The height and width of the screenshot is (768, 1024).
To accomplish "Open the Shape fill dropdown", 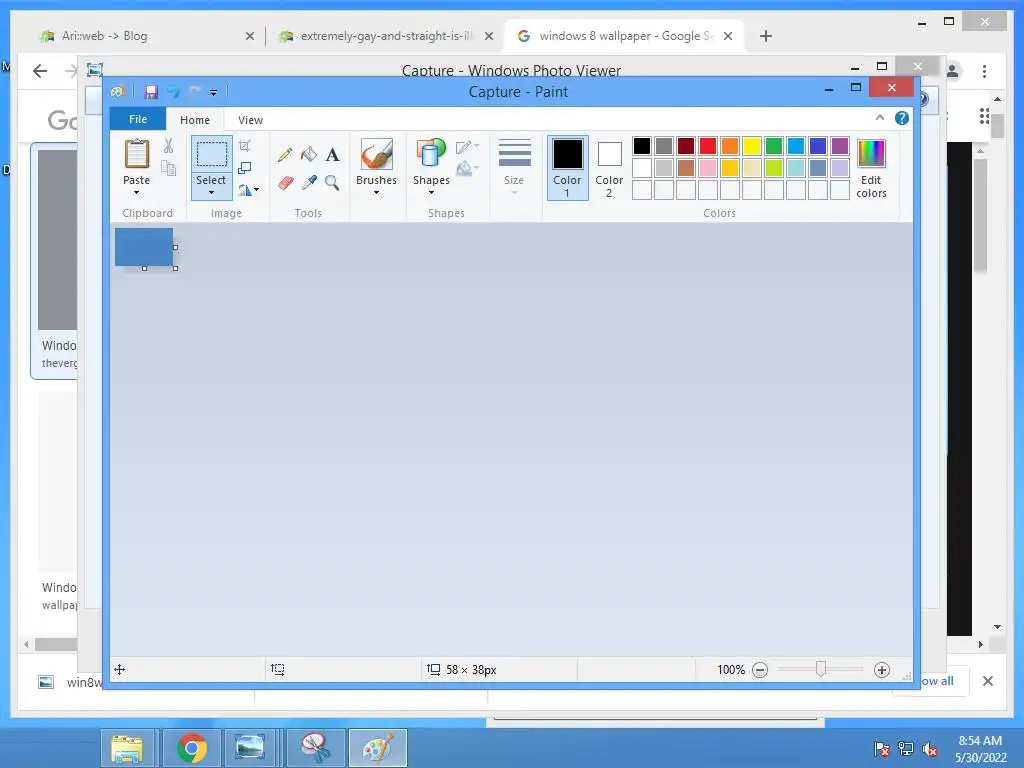I will tap(468, 169).
